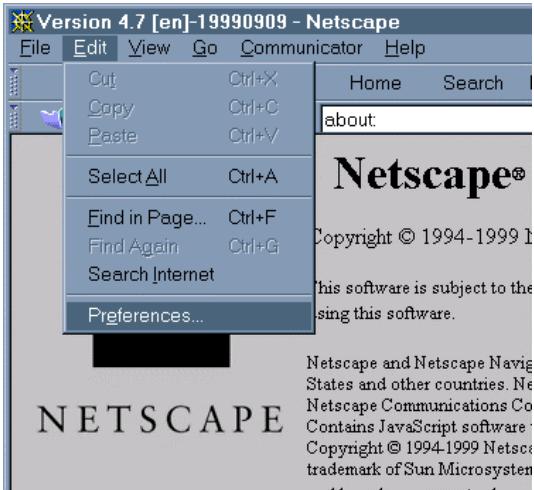This screenshot has width=534, height=490.
Task: Click the Netscape title bar icon
Action: (21, 22)
